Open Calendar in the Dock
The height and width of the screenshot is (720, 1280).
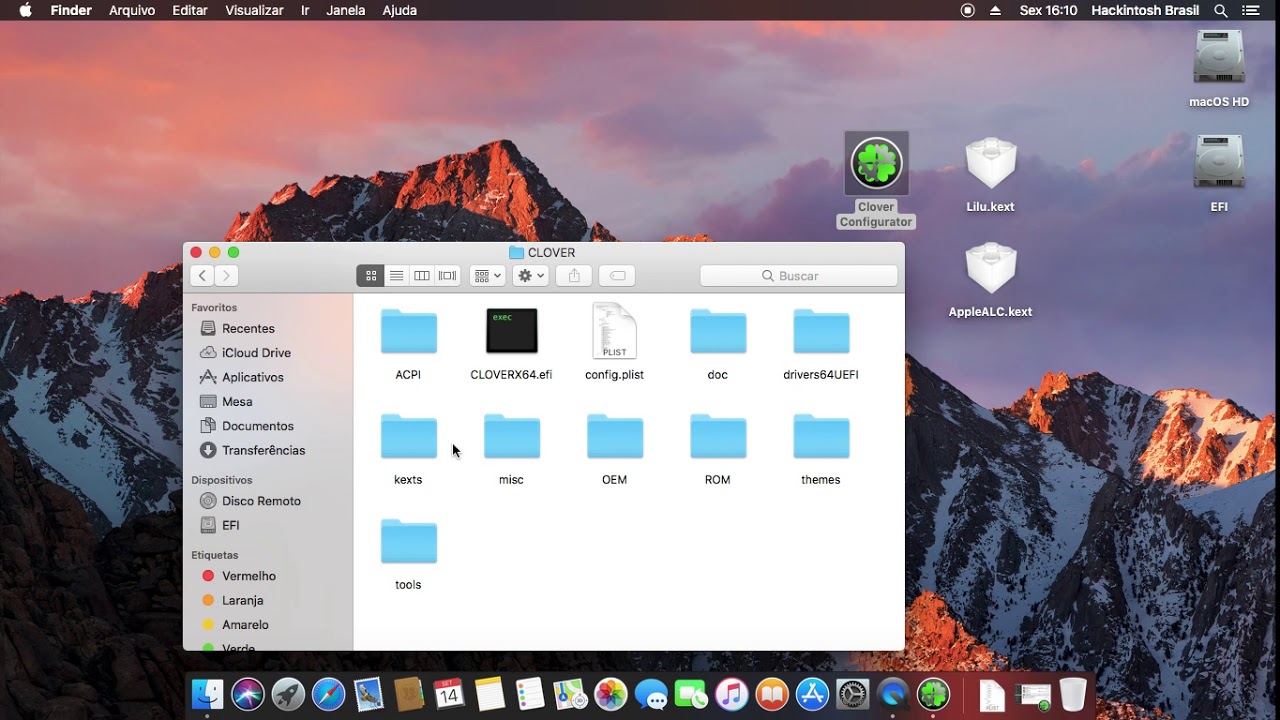(449, 694)
